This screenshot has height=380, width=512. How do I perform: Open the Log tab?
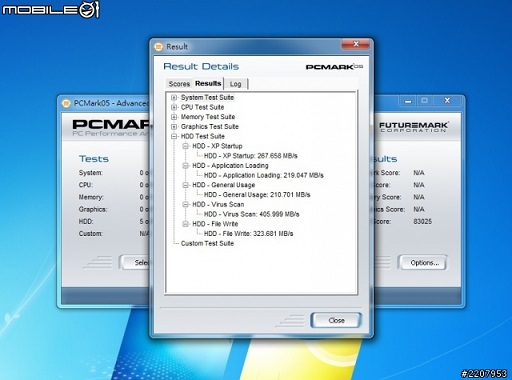pyautogui.click(x=235, y=84)
